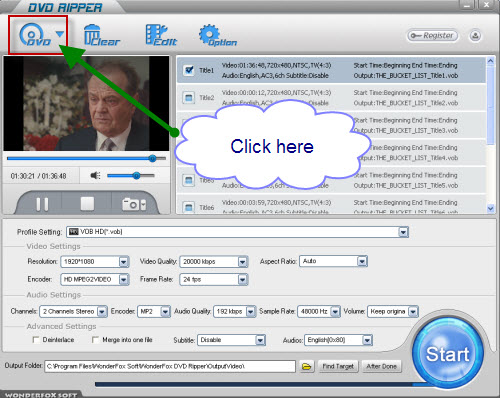Open the Frame Rate 24 fps dropdown
The image size is (500, 398).
(x=213, y=279)
